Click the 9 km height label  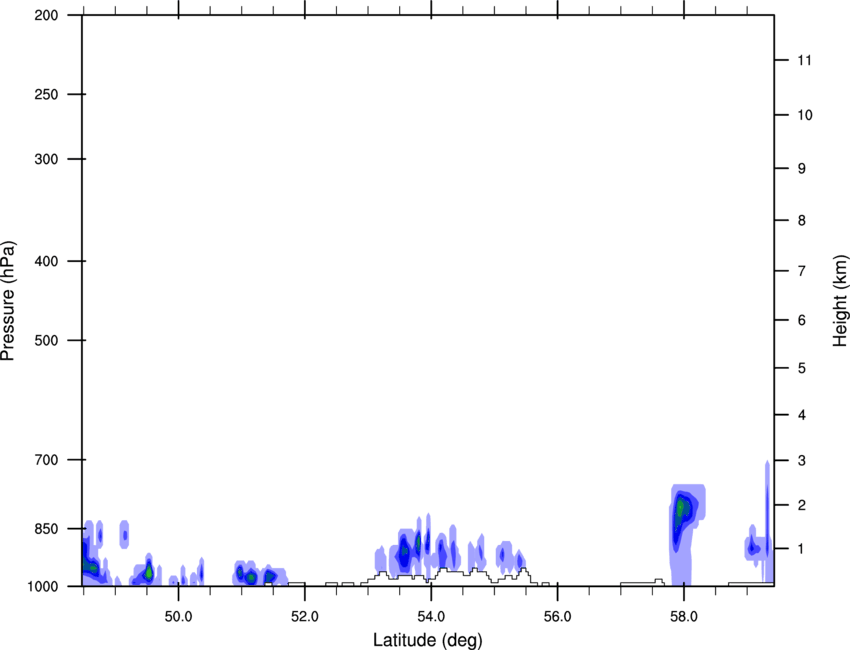802,169
